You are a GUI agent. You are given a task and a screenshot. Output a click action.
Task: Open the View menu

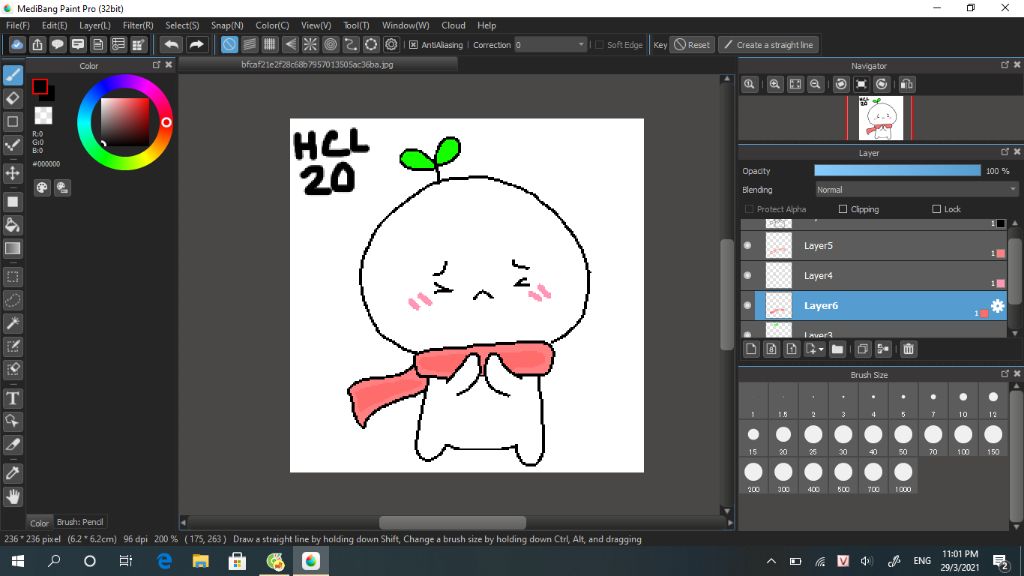(x=315, y=25)
